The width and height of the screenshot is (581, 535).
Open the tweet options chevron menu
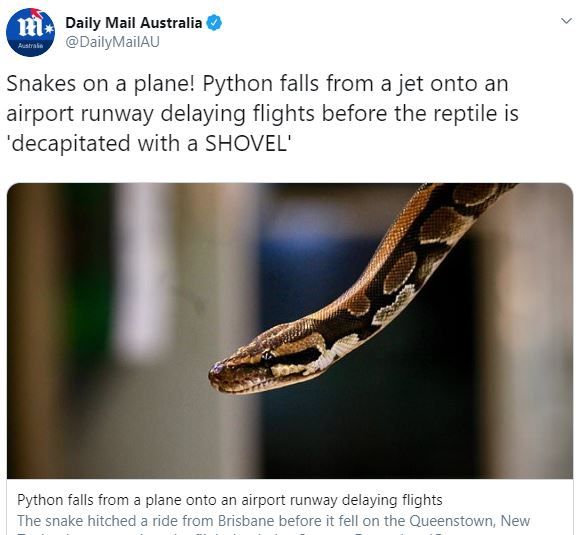click(x=566, y=21)
